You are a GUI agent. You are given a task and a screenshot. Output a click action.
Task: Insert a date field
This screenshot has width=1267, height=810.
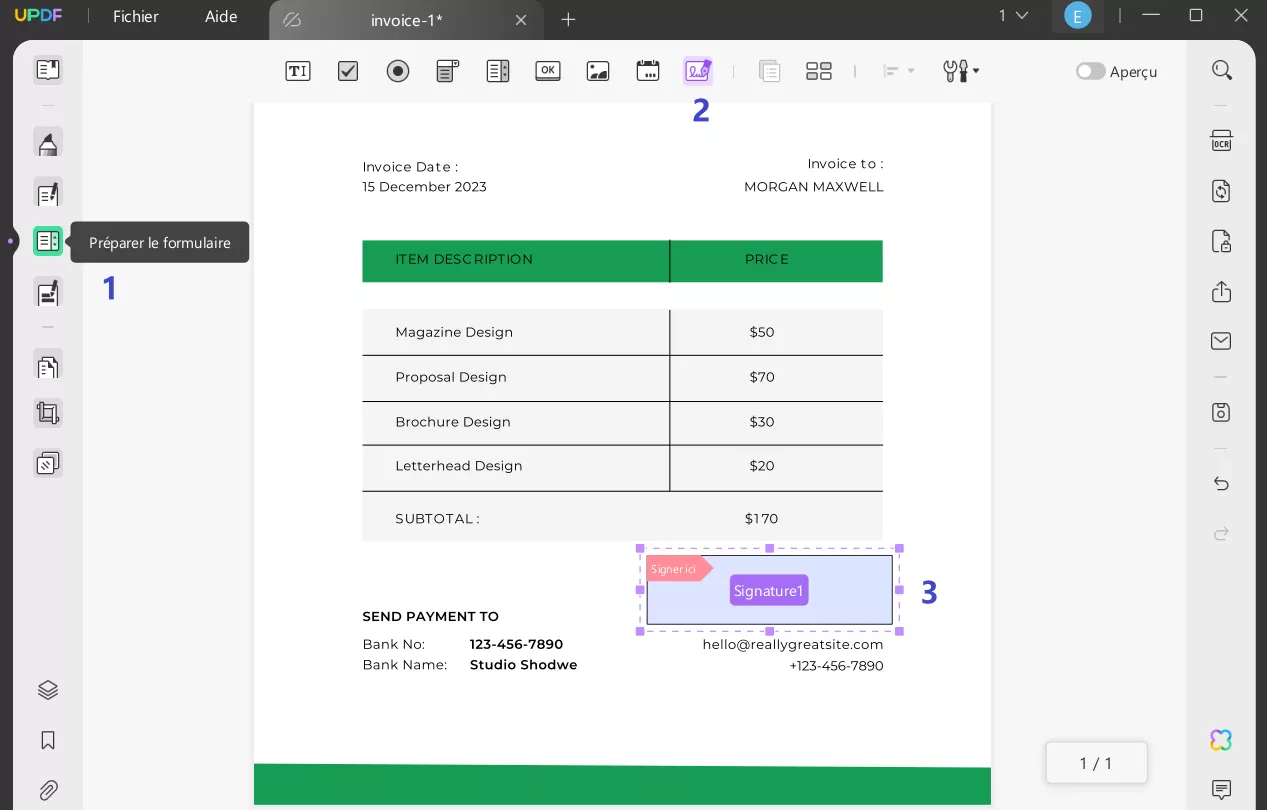647,70
